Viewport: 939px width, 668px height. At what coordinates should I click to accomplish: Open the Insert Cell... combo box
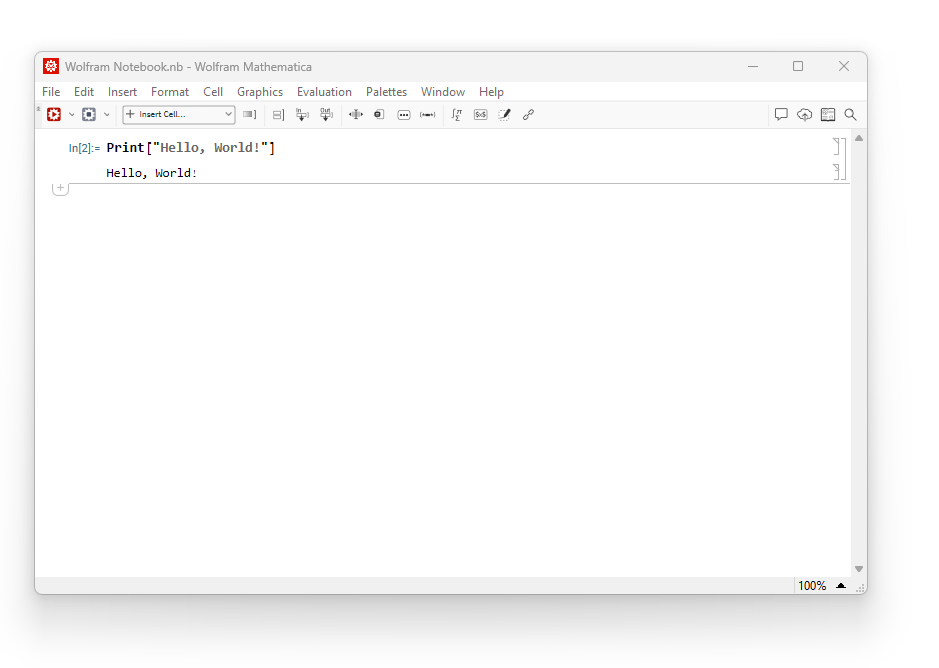tap(178, 114)
